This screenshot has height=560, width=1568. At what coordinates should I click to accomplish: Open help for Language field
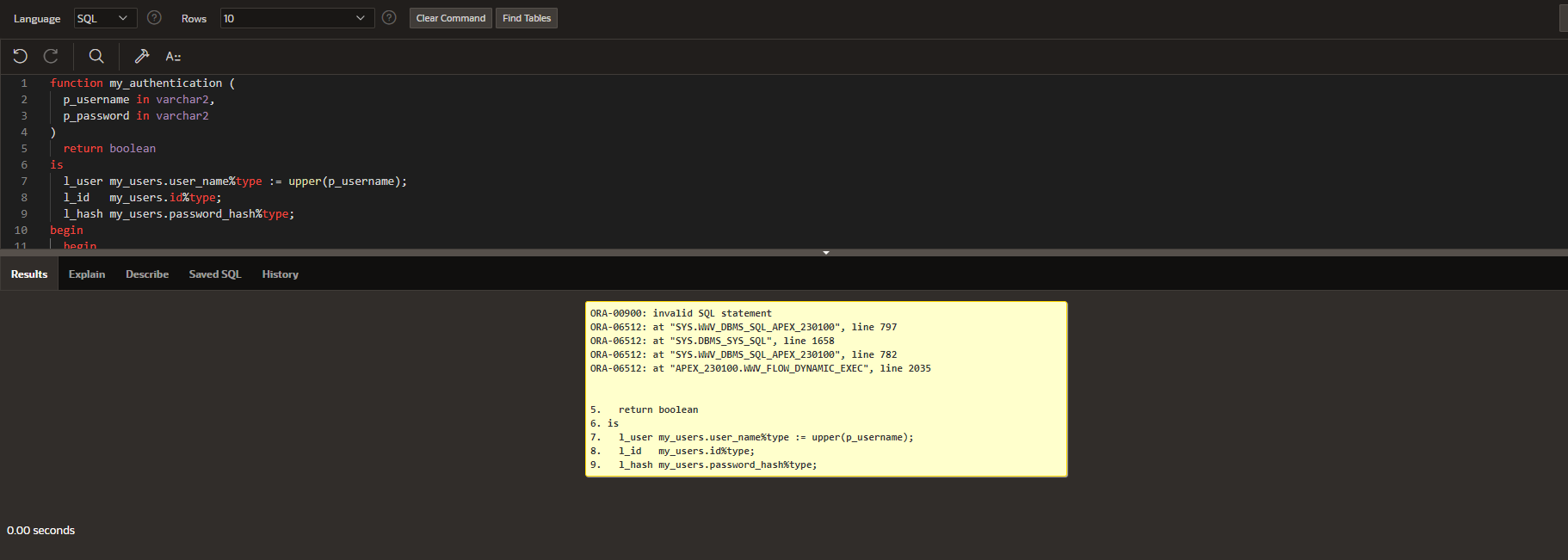pos(154,17)
